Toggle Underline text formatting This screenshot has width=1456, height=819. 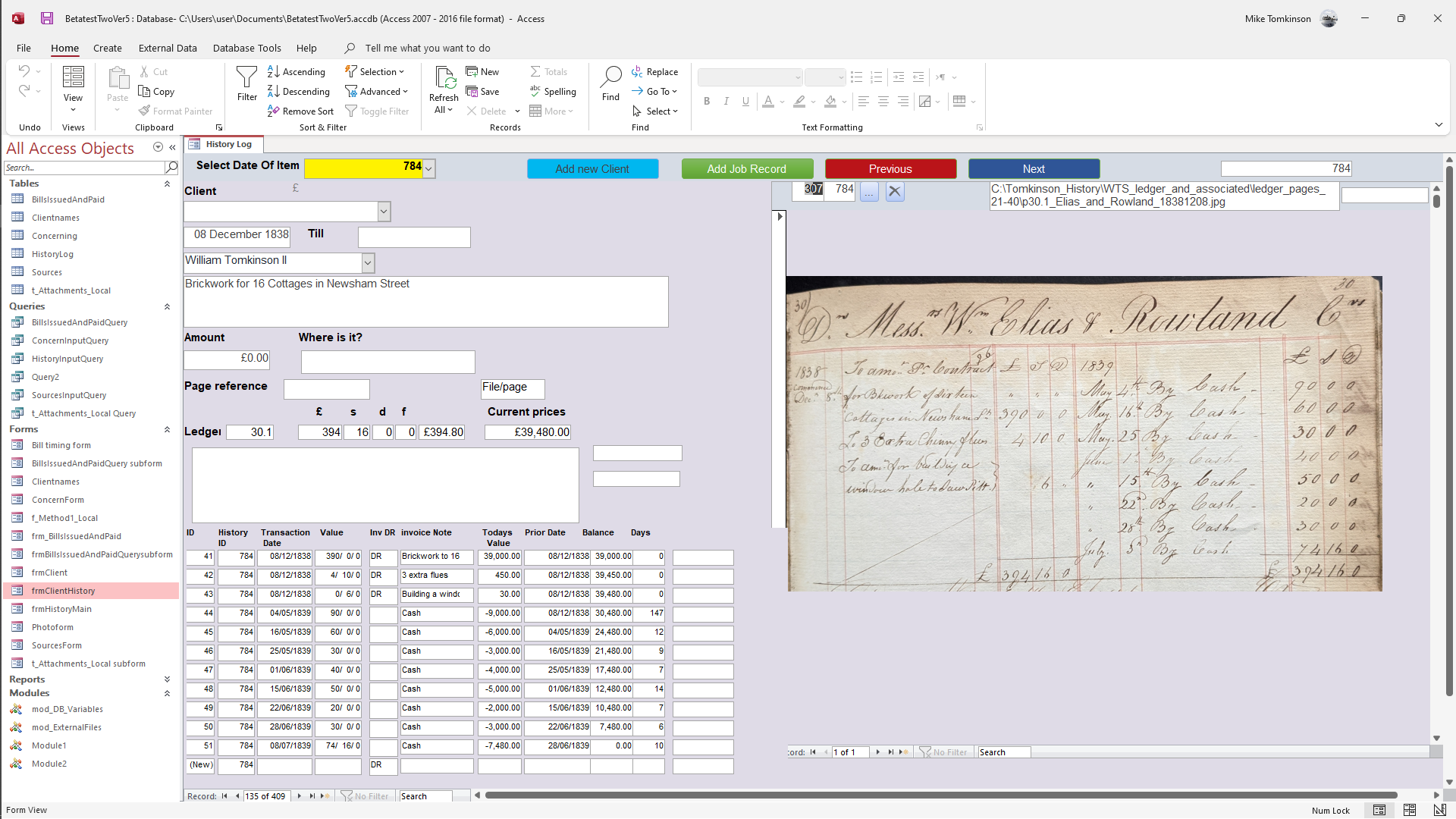point(746,101)
